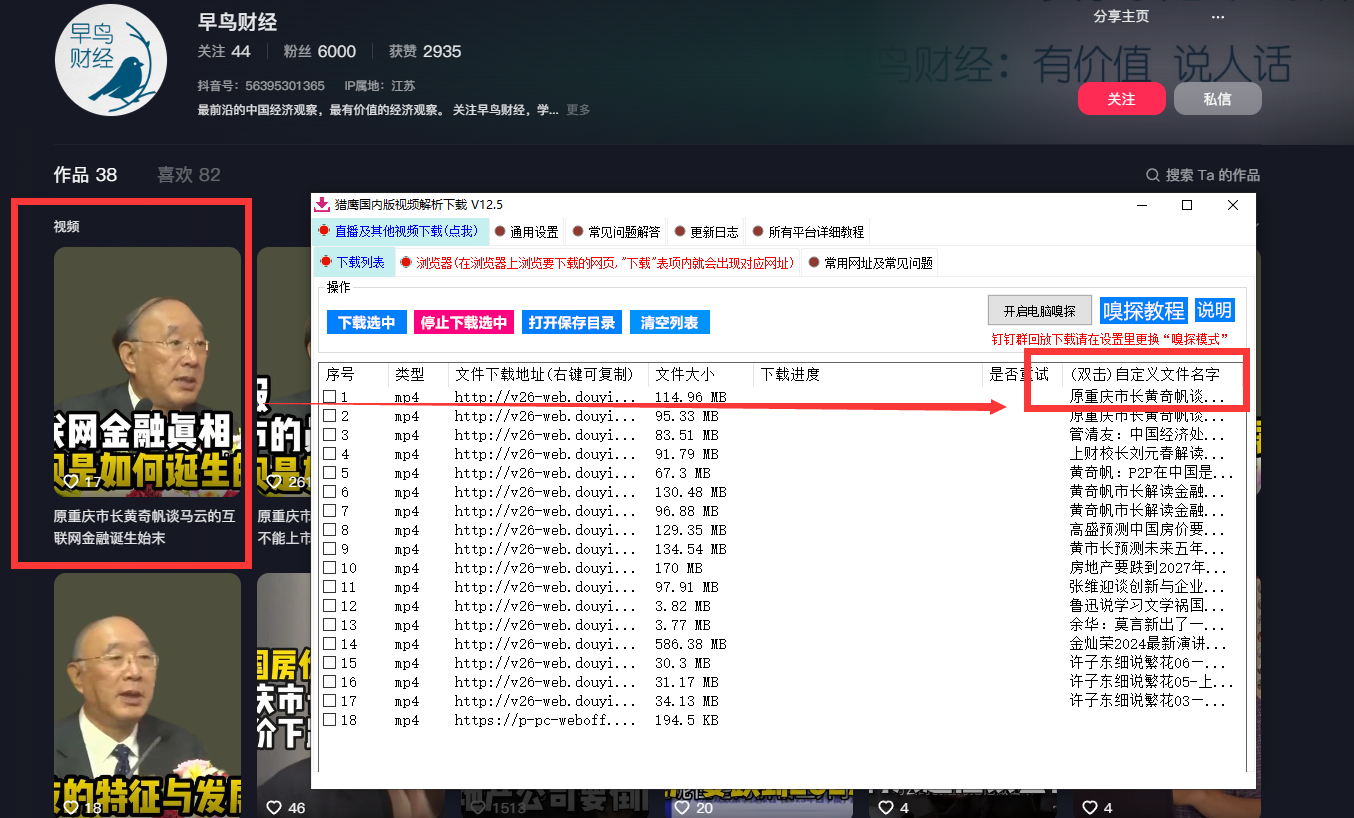Screen dimensions: 1354x818
Task: Click the 打开保存目录 button
Action: tap(571, 323)
